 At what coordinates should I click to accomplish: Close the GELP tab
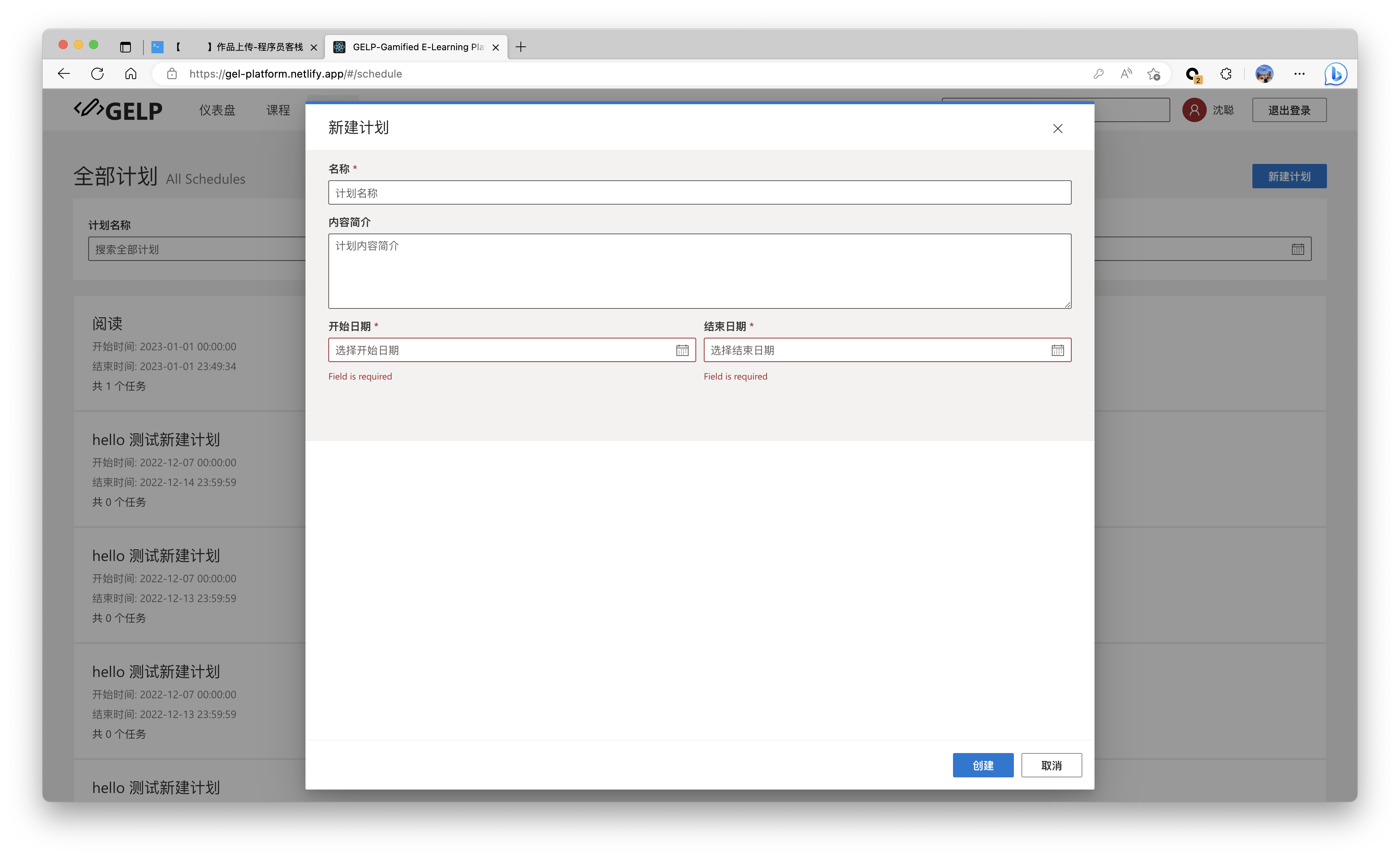[x=495, y=48]
